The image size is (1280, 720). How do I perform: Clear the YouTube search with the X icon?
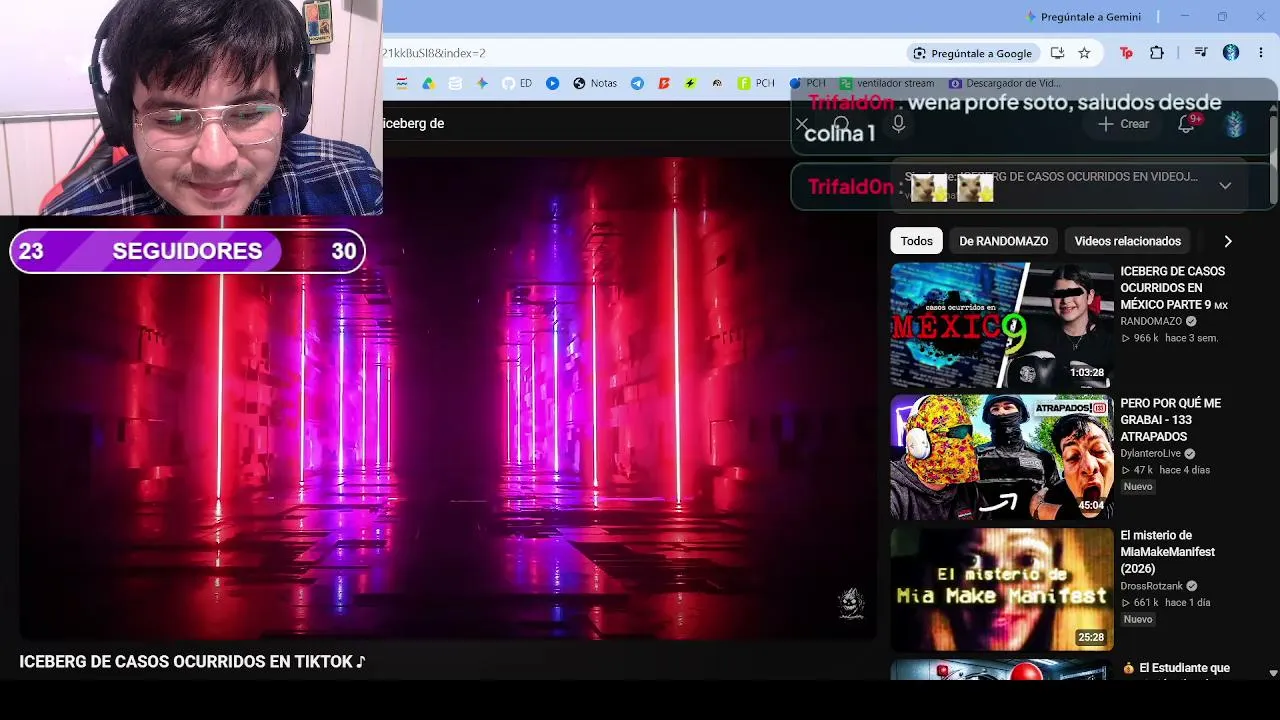(x=802, y=124)
